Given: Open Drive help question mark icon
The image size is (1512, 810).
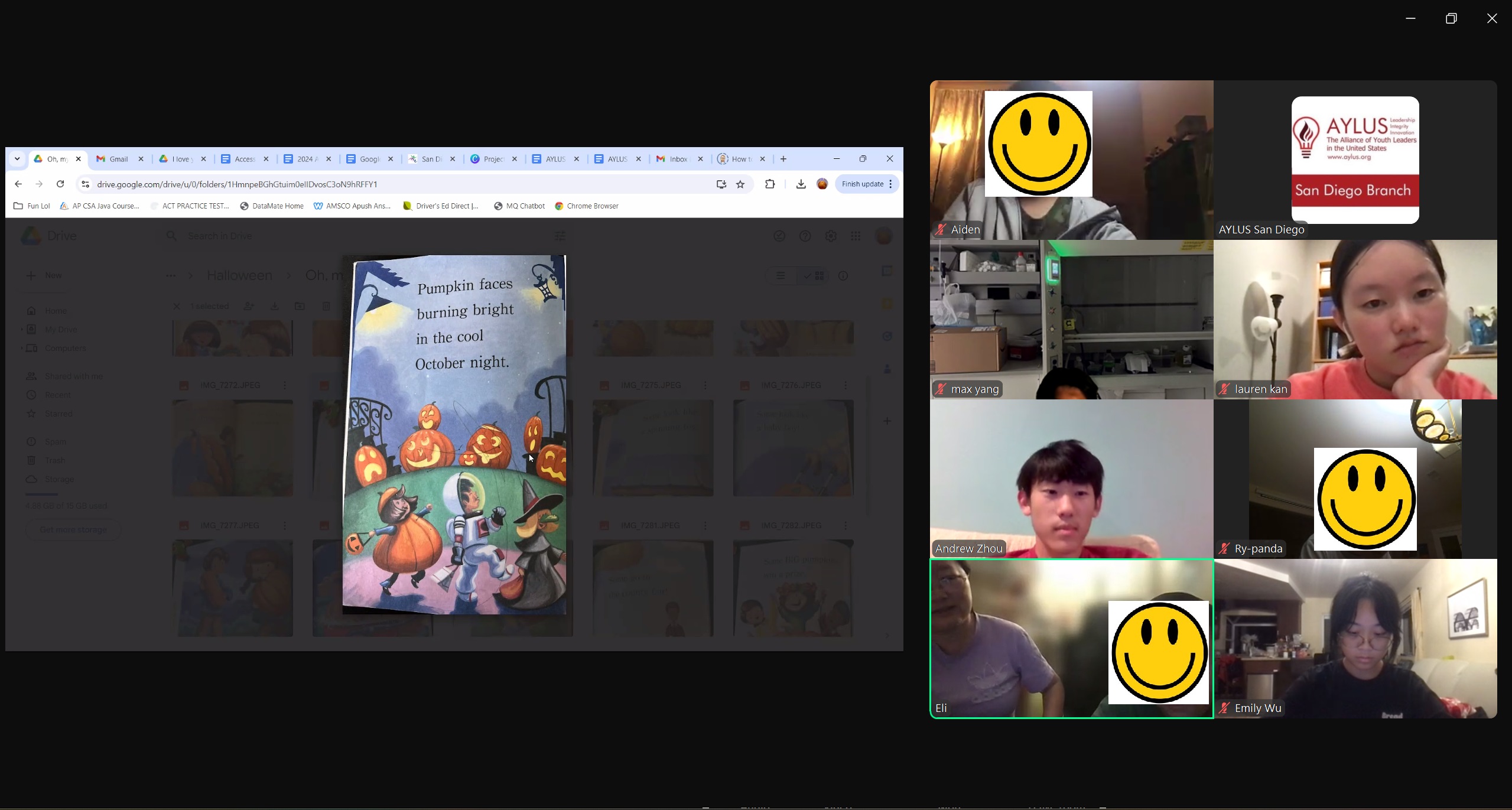Looking at the screenshot, I should 805,236.
